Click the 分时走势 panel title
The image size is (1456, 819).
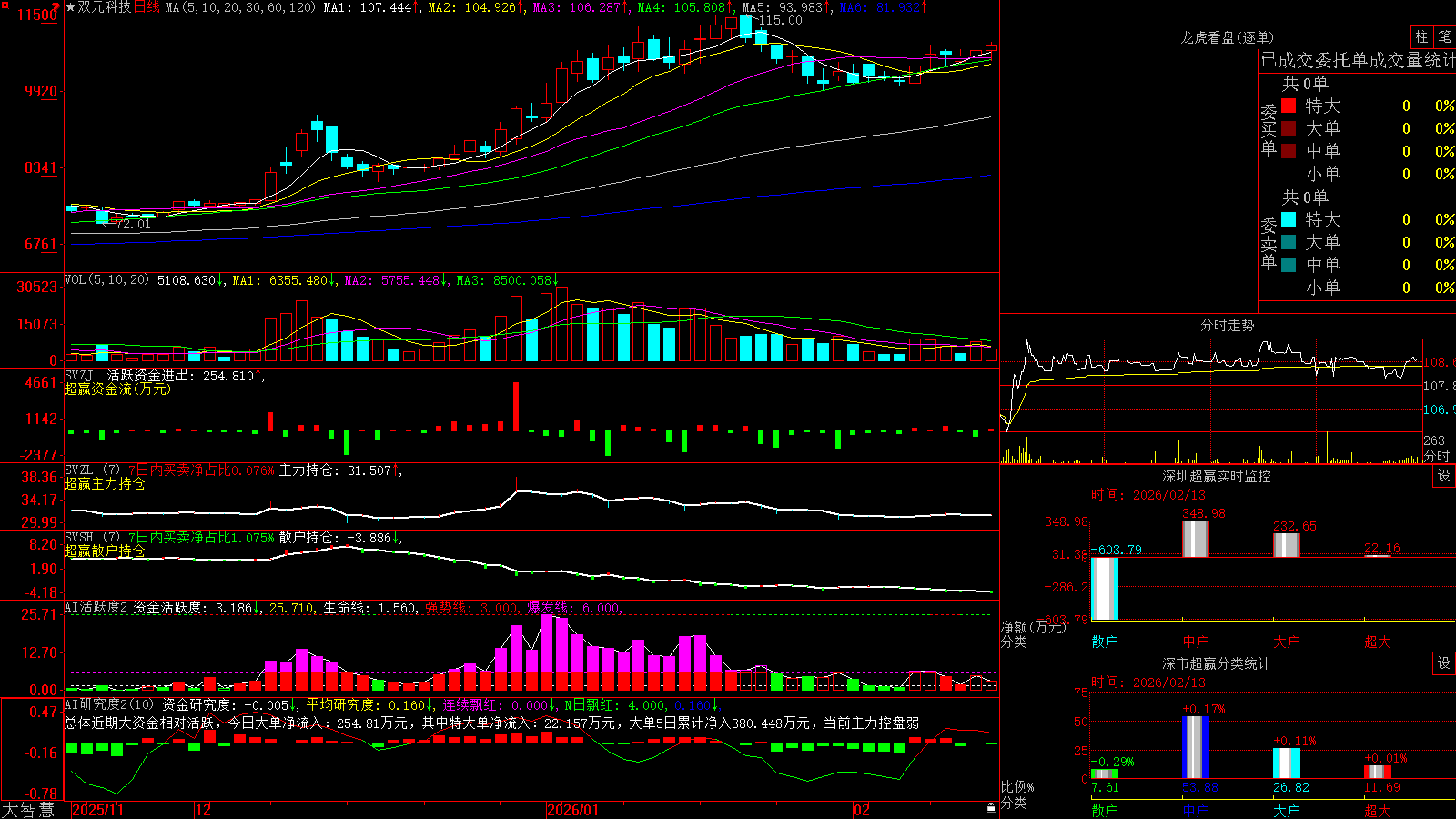point(1227,325)
